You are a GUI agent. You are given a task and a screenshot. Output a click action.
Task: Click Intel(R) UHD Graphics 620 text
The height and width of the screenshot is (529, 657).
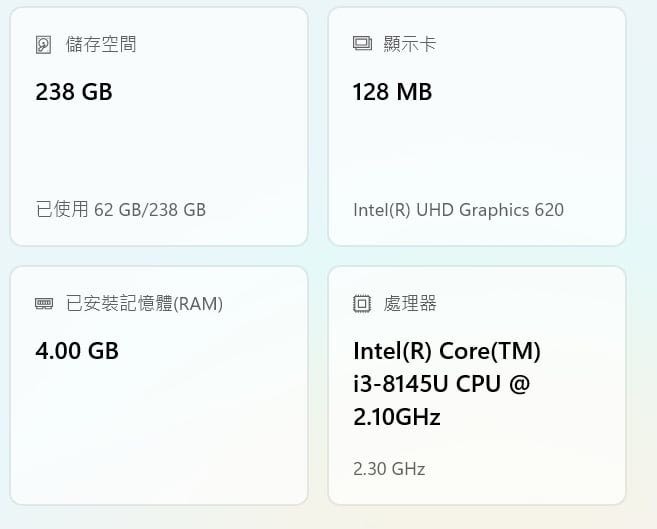[x=458, y=210]
